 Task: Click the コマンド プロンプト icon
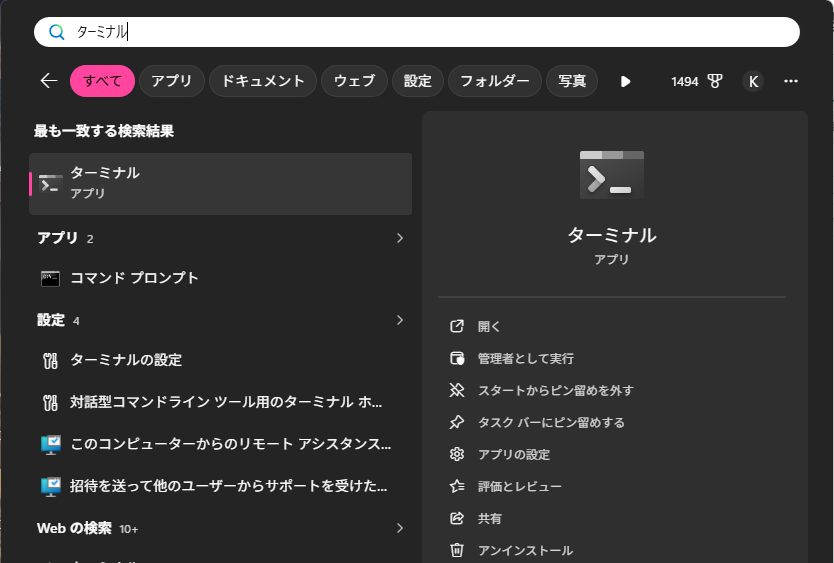51,278
